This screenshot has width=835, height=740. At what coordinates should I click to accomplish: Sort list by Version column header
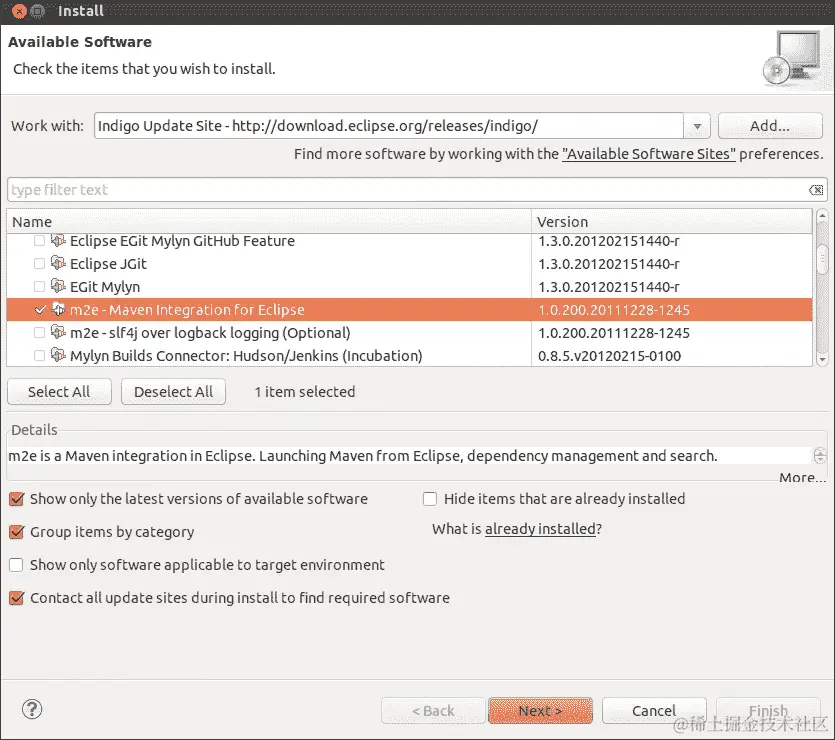[672, 221]
